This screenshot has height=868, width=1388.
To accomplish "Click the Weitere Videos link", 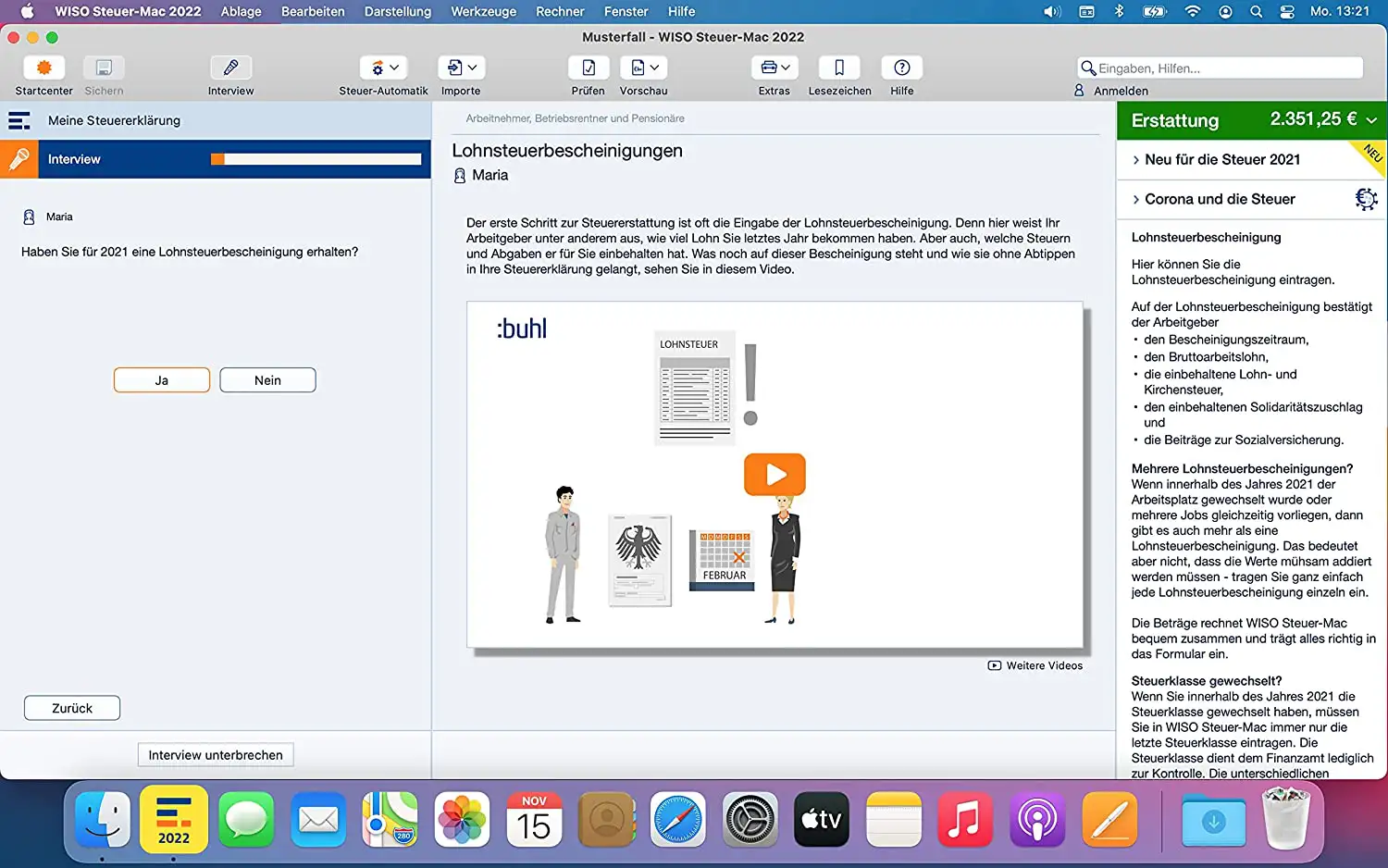I will tap(1035, 665).
